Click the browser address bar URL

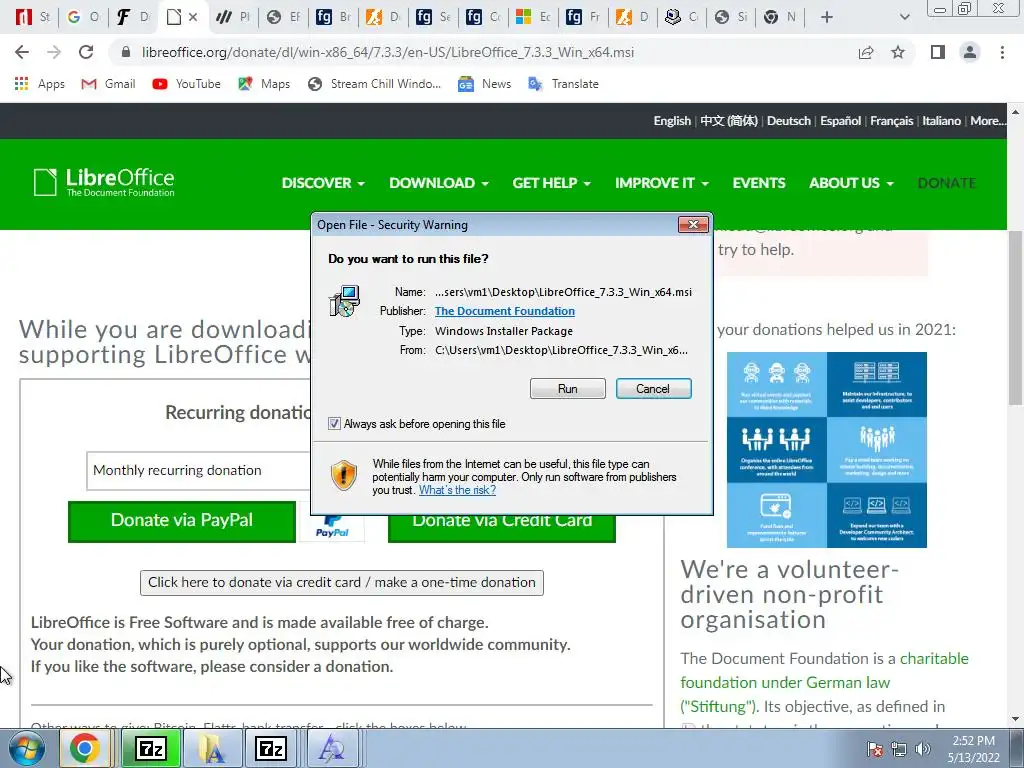point(387,52)
